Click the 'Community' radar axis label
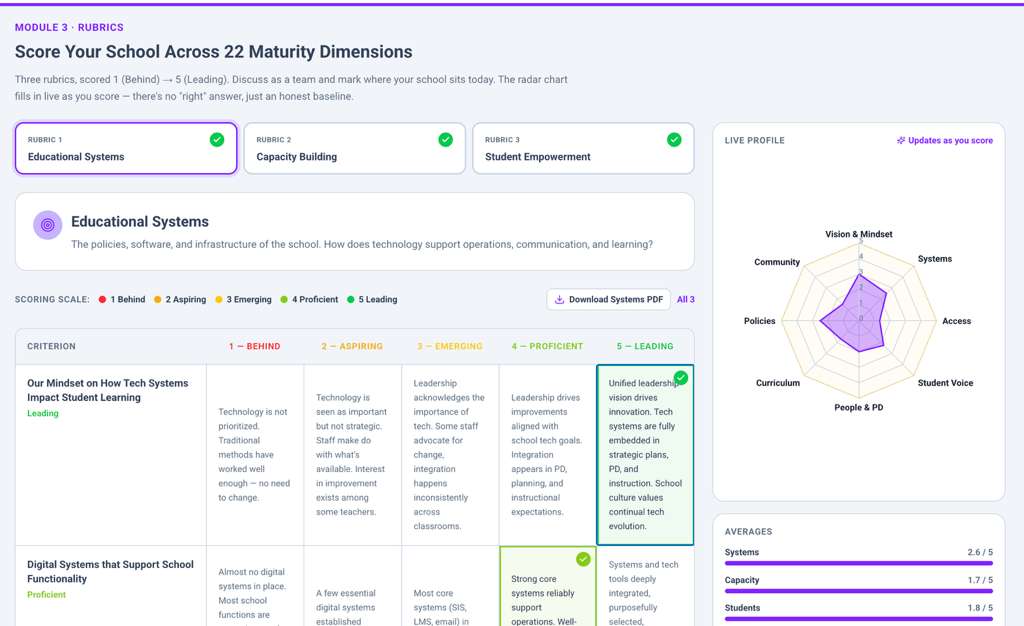 pos(777,262)
